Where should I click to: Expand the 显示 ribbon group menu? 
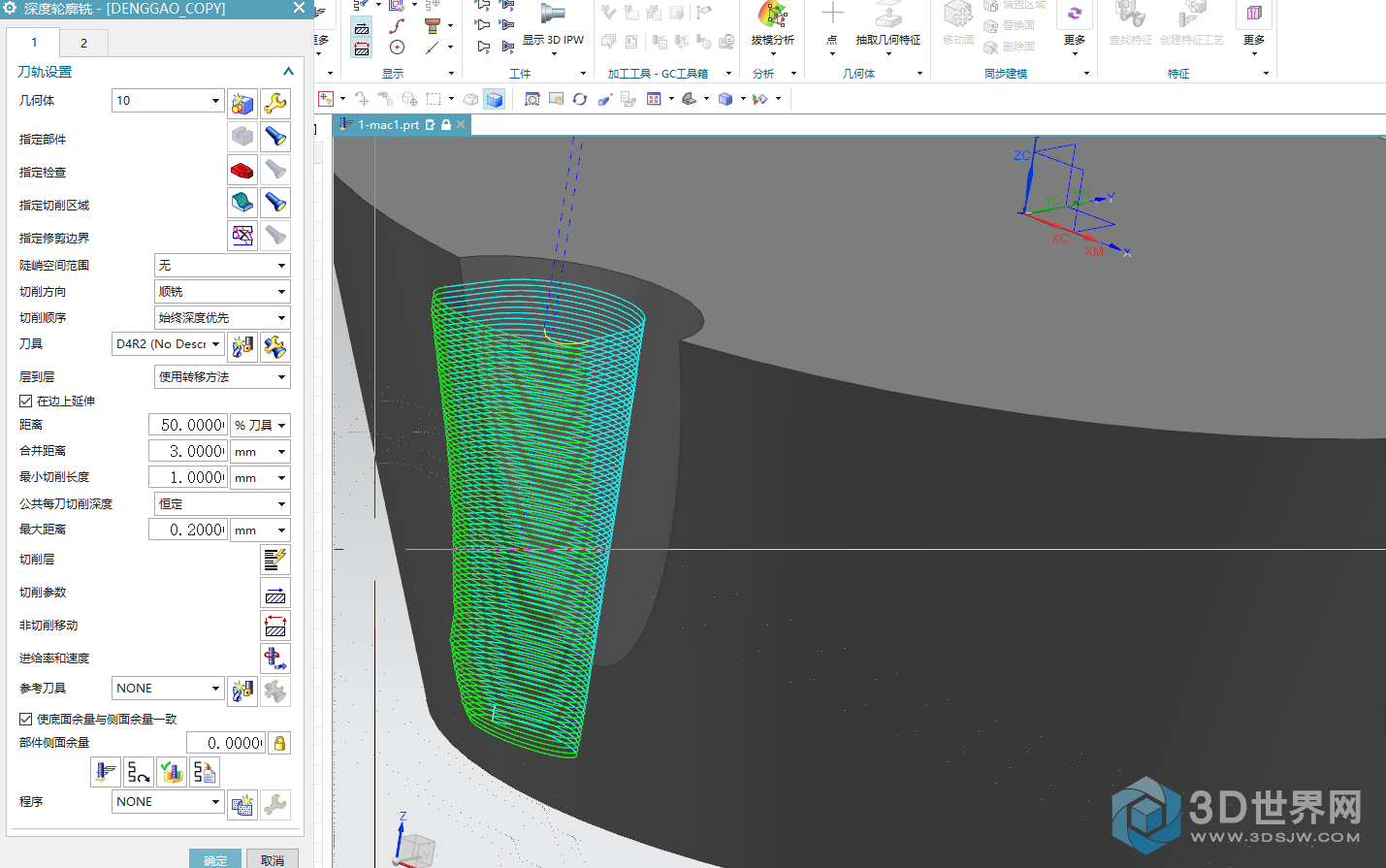coord(451,74)
